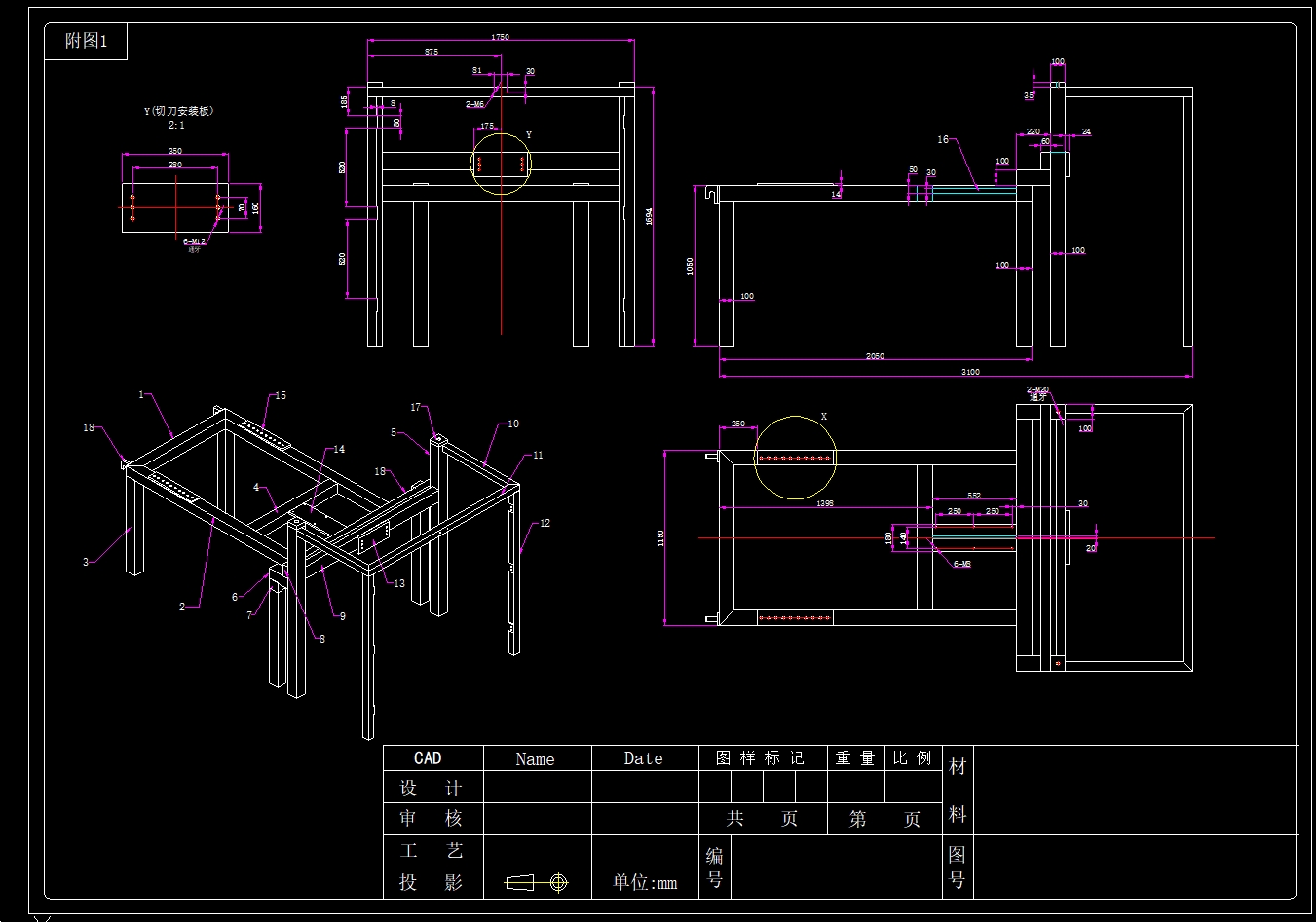Select the 2-M6 hole callout

474,104
